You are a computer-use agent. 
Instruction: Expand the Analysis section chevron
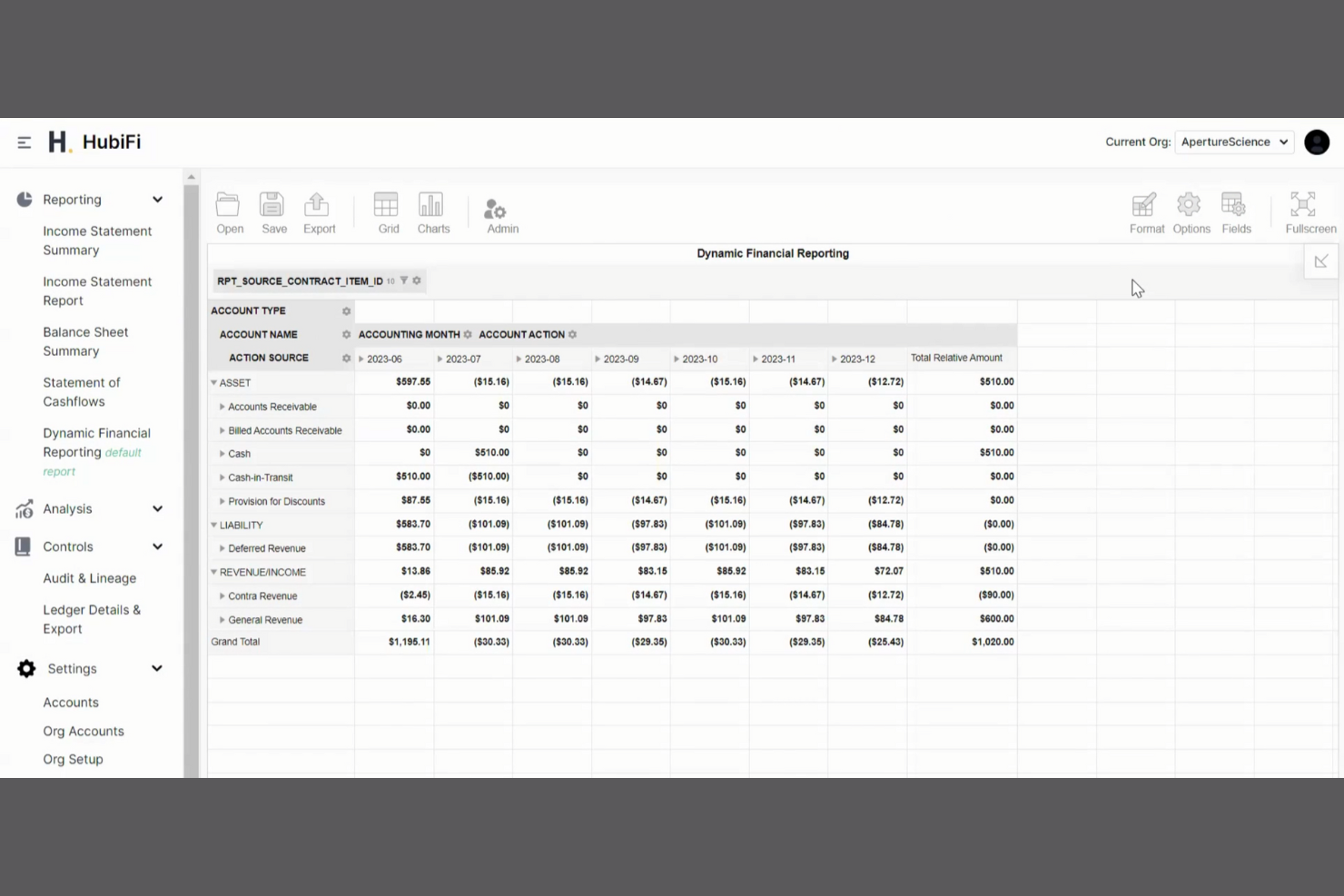157,509
